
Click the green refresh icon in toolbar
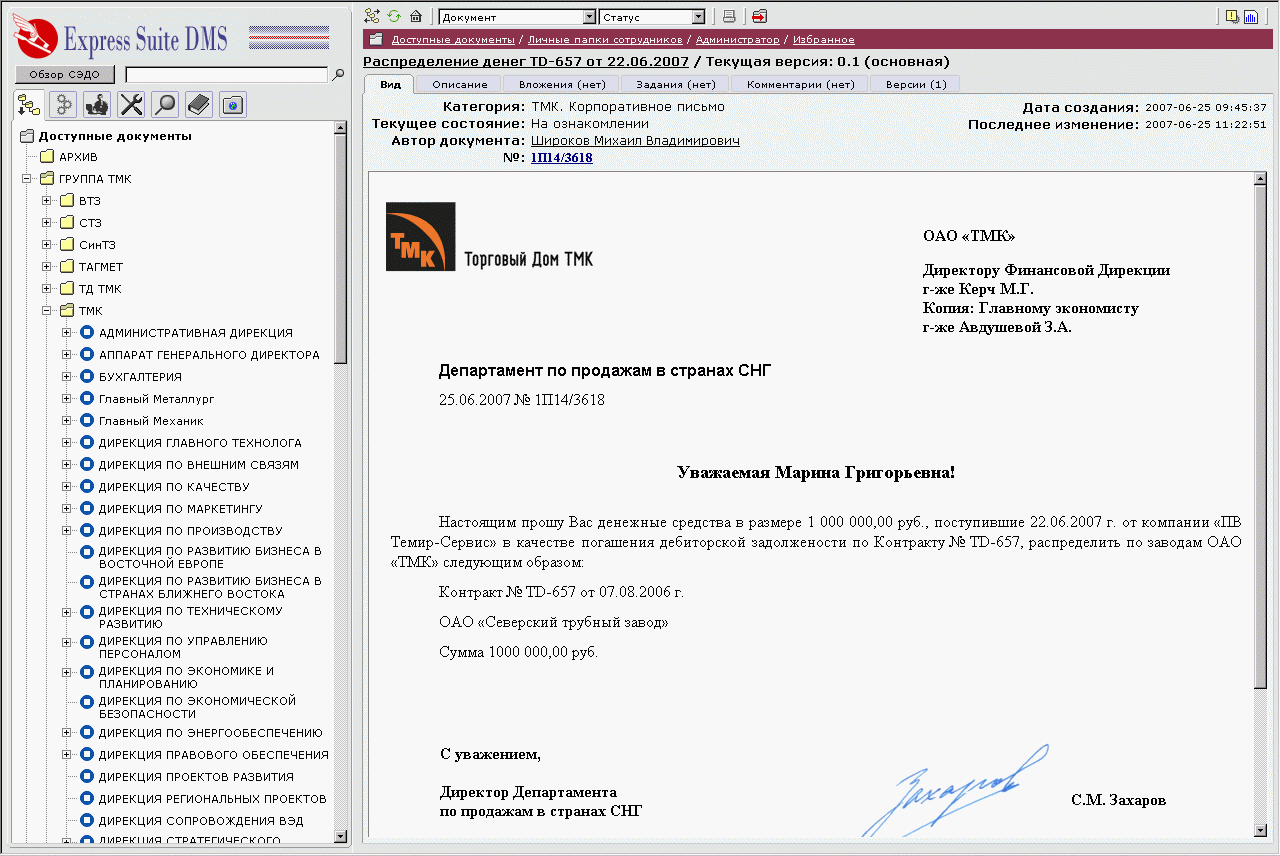394,16
